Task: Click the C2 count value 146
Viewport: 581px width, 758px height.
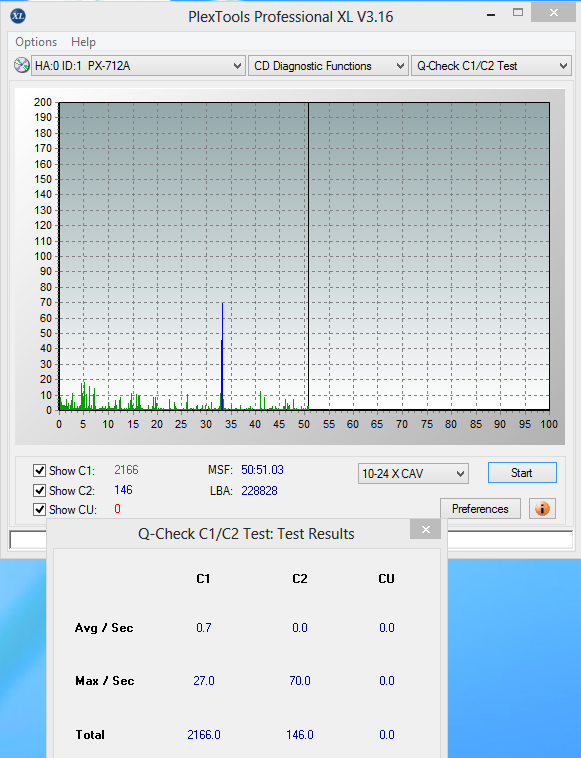Action: tap(123, 490)
